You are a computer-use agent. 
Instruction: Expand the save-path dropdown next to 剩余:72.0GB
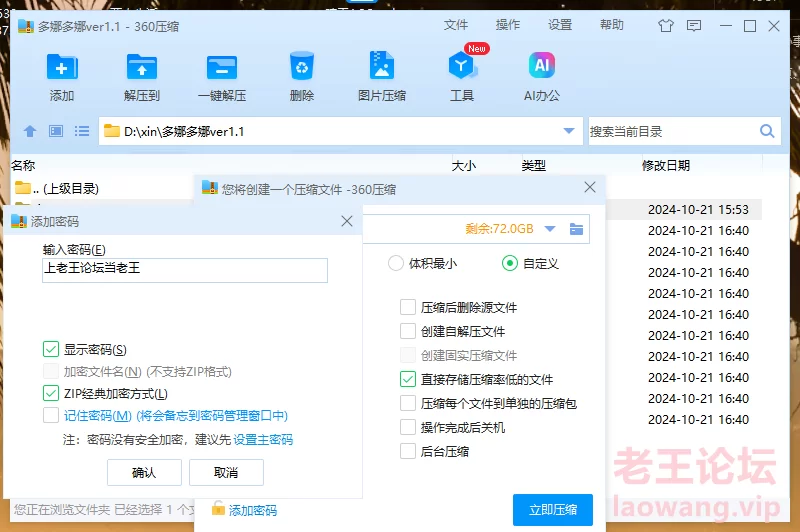550,229
